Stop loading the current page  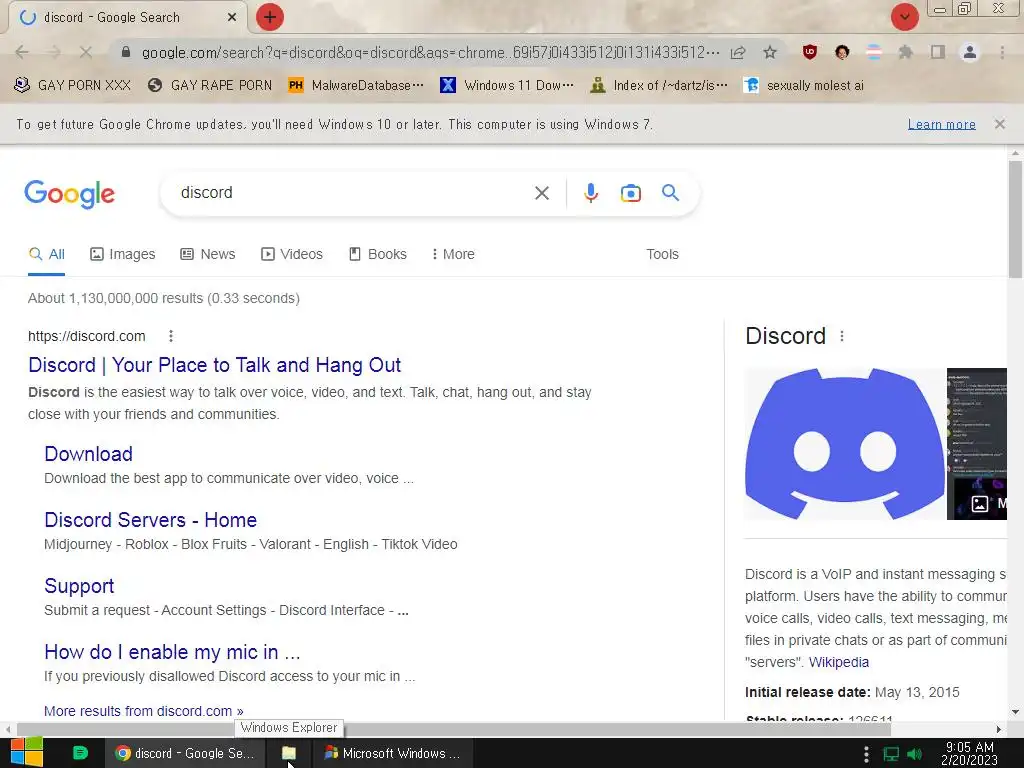coord(85,52)
